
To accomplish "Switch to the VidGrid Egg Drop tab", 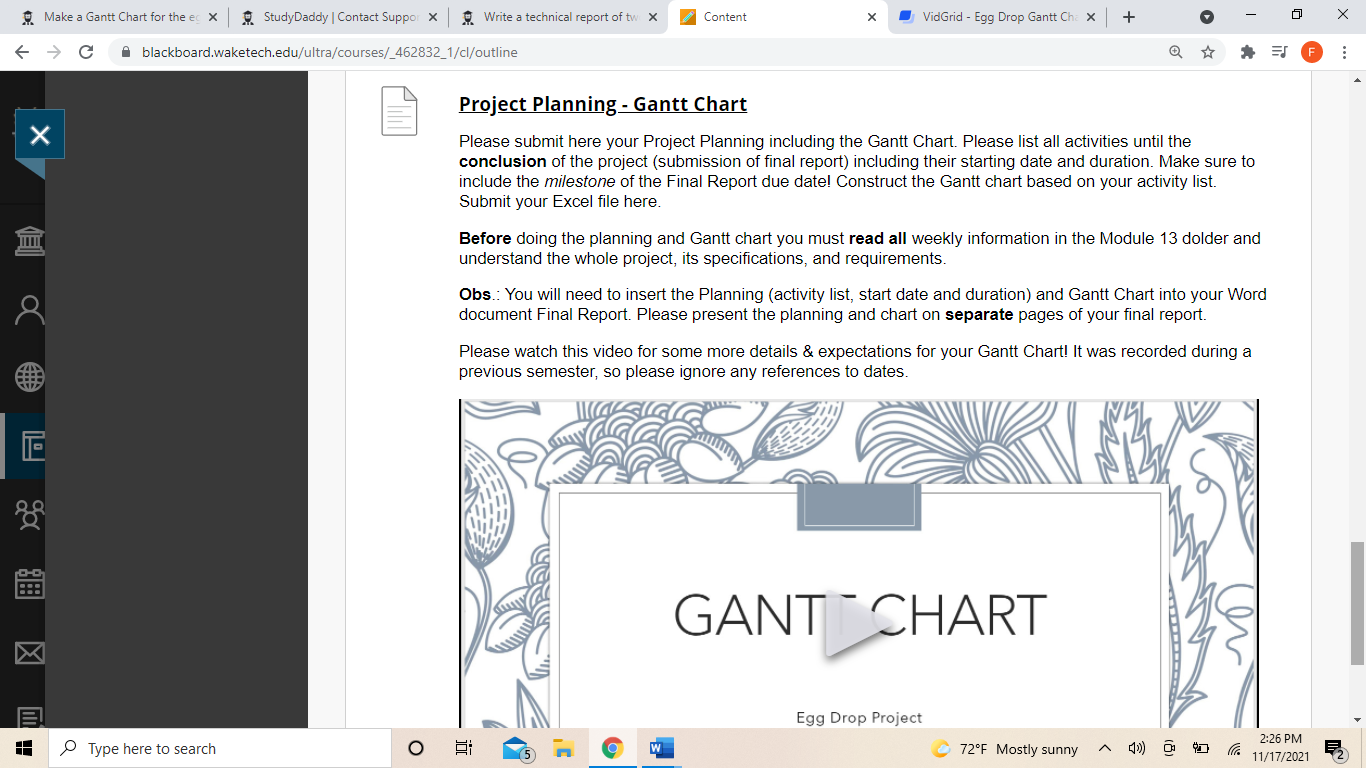I will [990, 16].
